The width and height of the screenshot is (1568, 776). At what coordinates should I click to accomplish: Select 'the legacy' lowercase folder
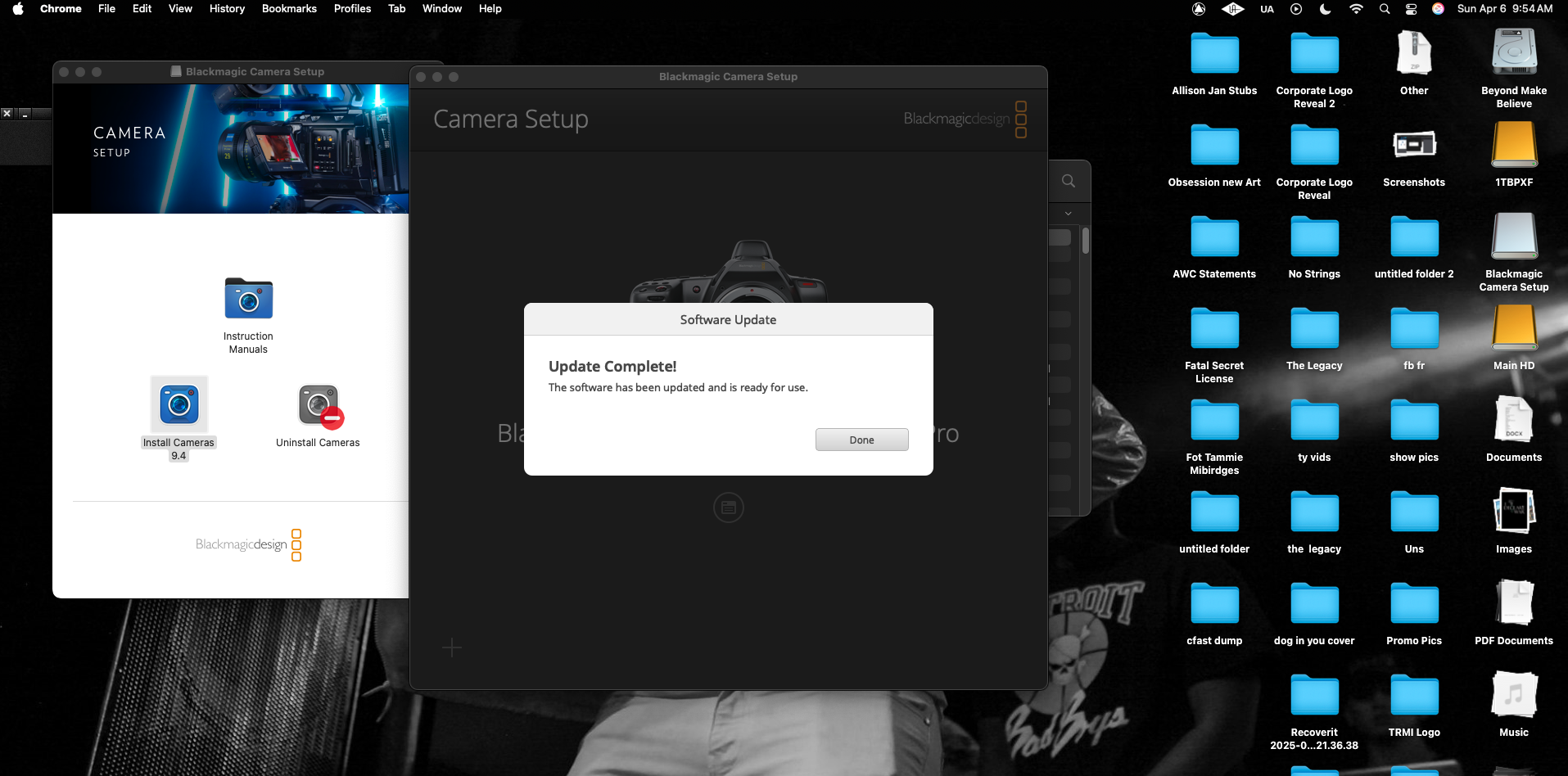click(x=1314, y=512)
